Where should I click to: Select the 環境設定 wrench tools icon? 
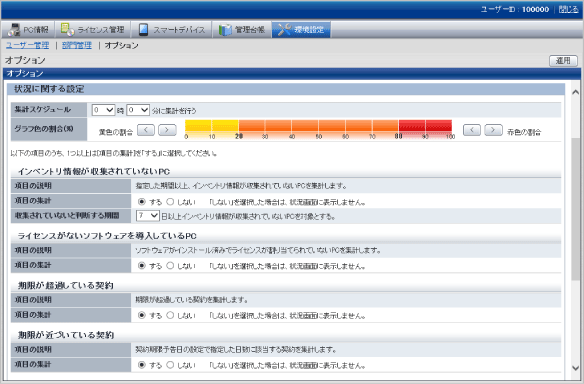pos(284,30)
